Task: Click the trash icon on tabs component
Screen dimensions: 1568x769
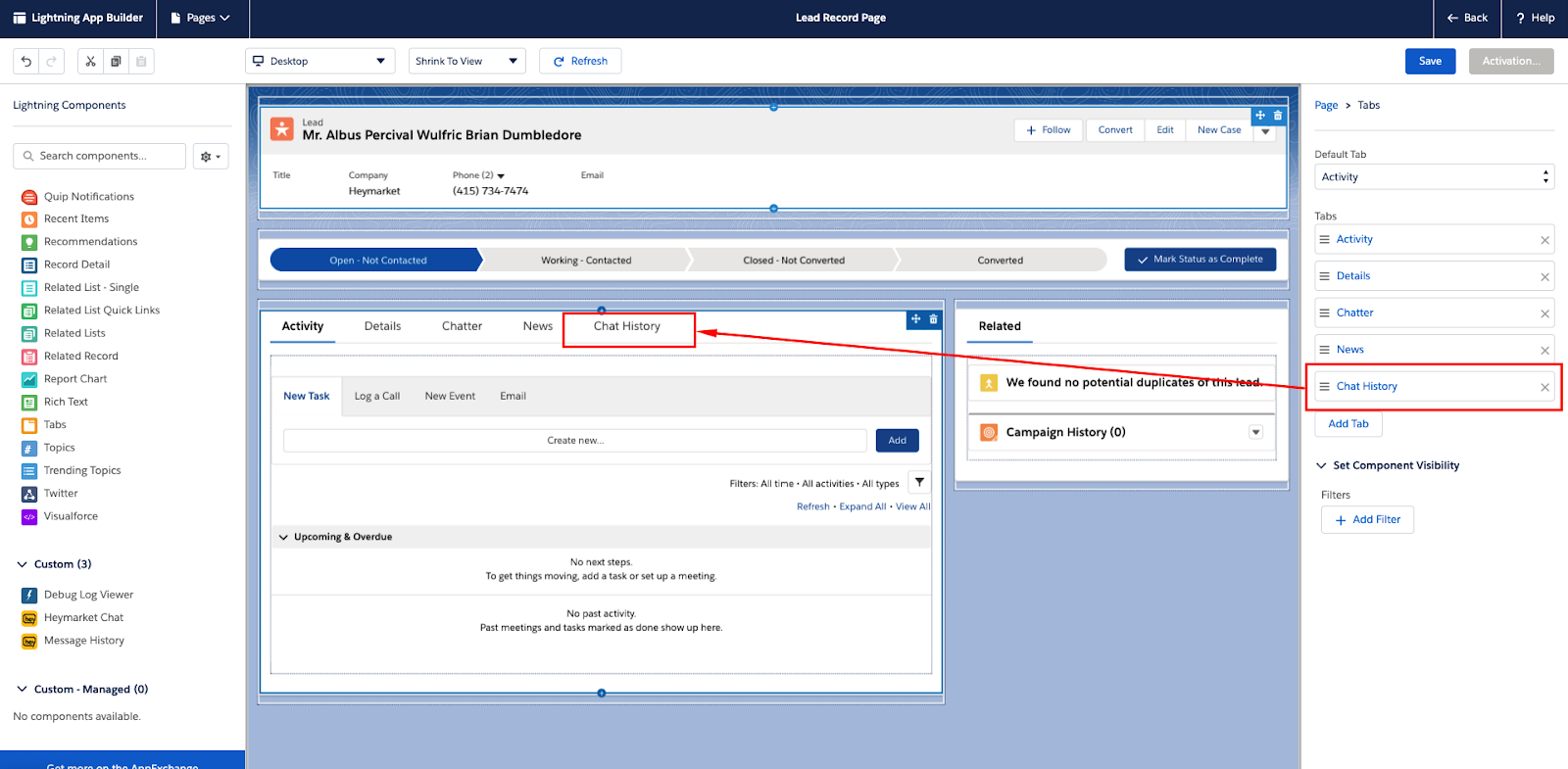Action: point(933,319)
